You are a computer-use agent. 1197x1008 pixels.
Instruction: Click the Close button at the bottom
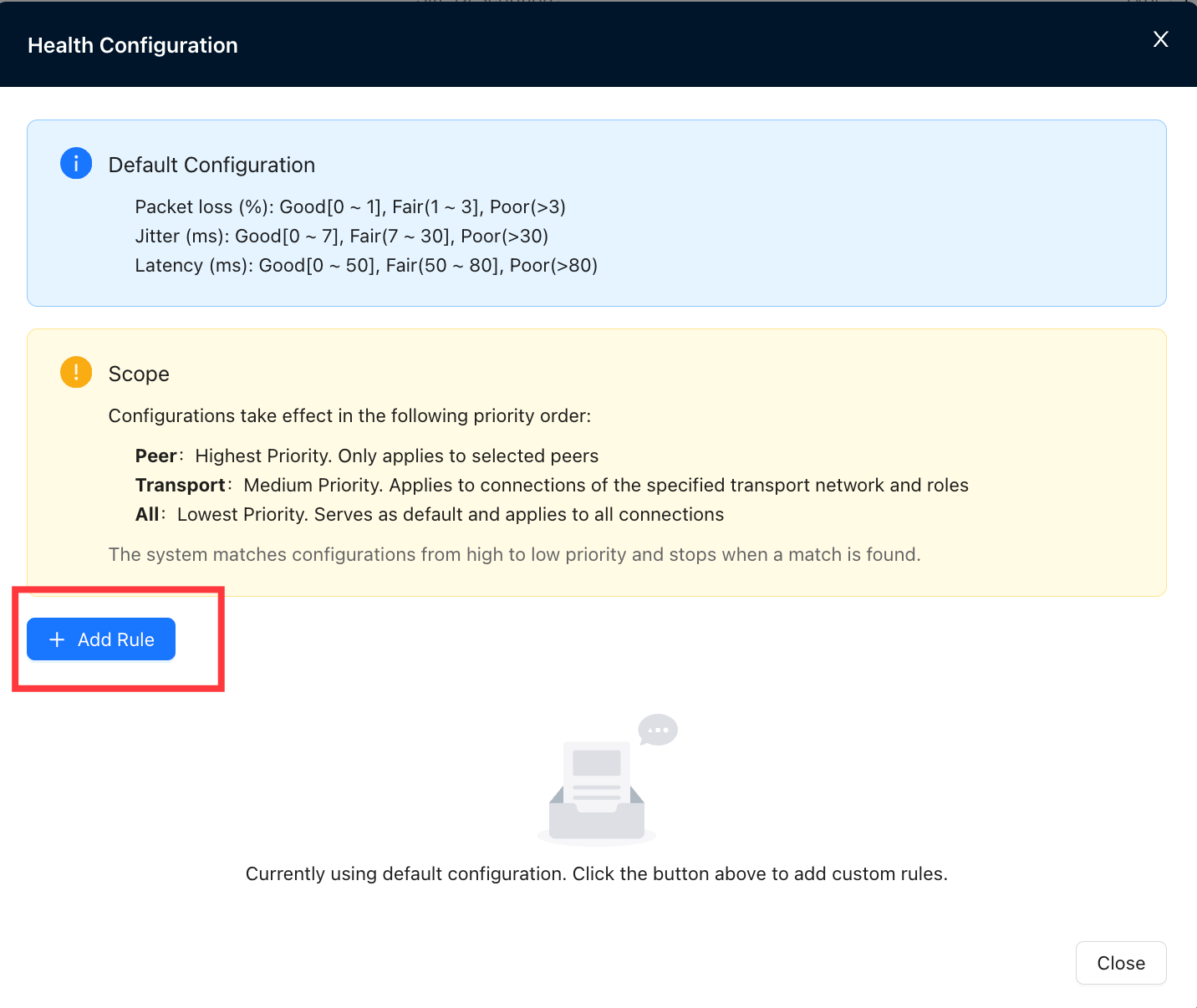(x=1121, y=963)
